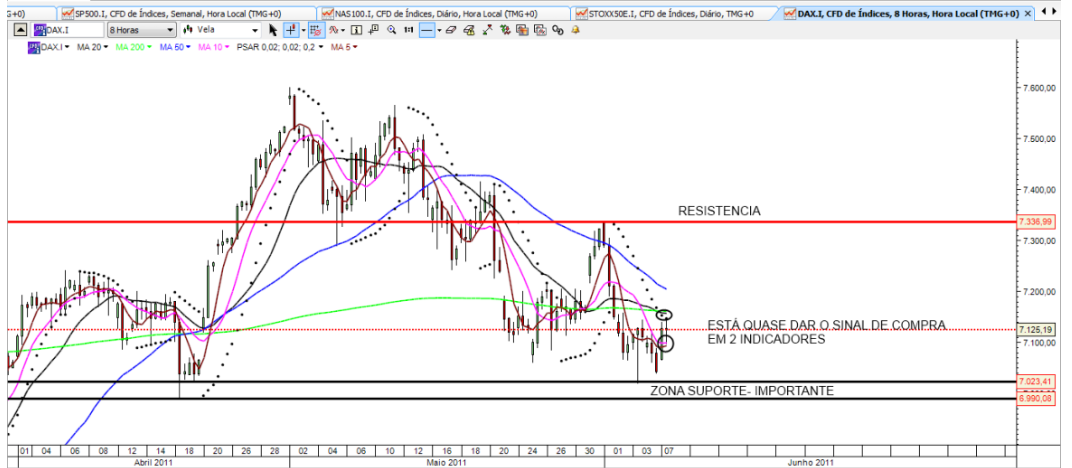Viewport: 1072px width, 468px height.
Task: Open the Vela chart type dropdown
Action: tap(221, 29)
